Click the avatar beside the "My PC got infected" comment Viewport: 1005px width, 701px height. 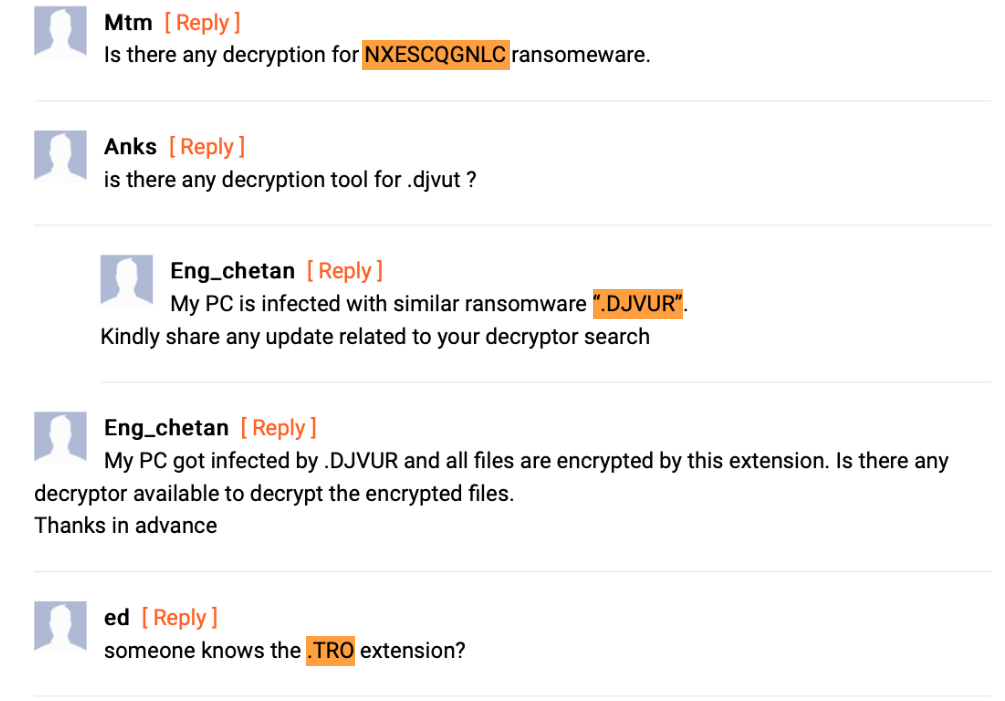59,437
